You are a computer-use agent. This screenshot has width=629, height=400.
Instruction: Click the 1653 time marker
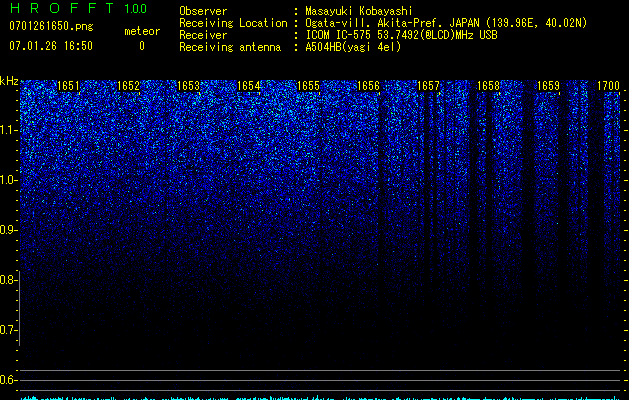point(189,86)
